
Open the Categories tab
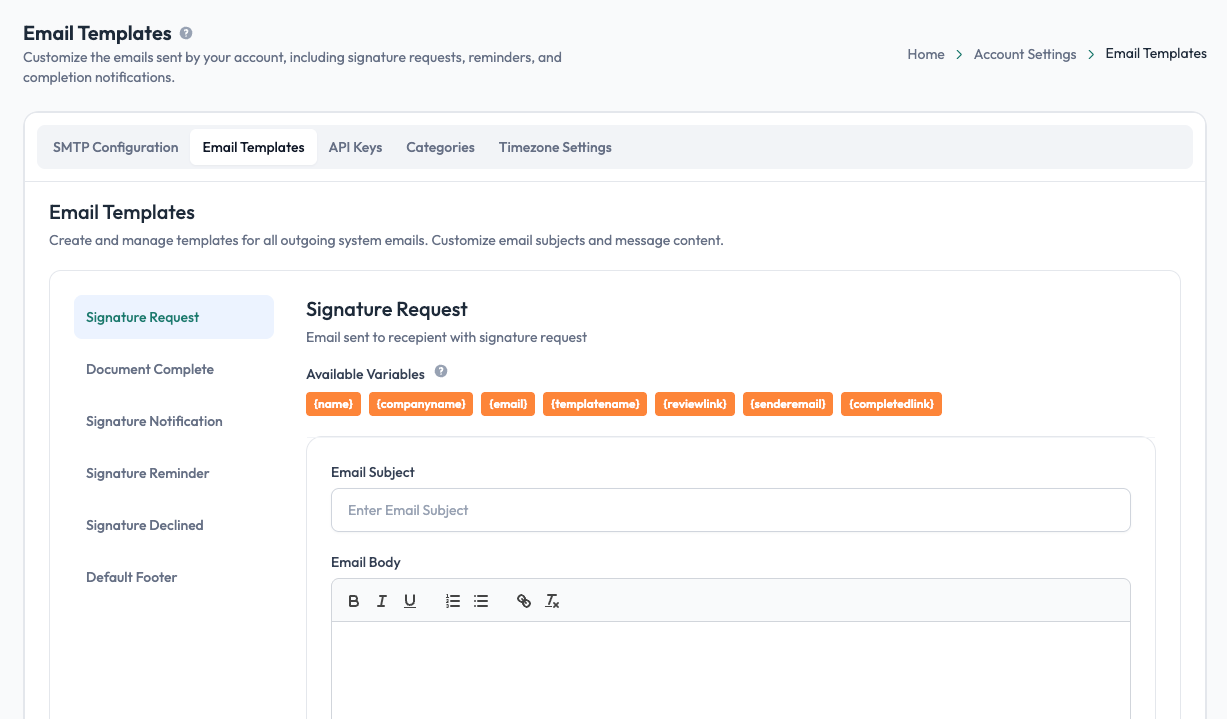(440, 147)
